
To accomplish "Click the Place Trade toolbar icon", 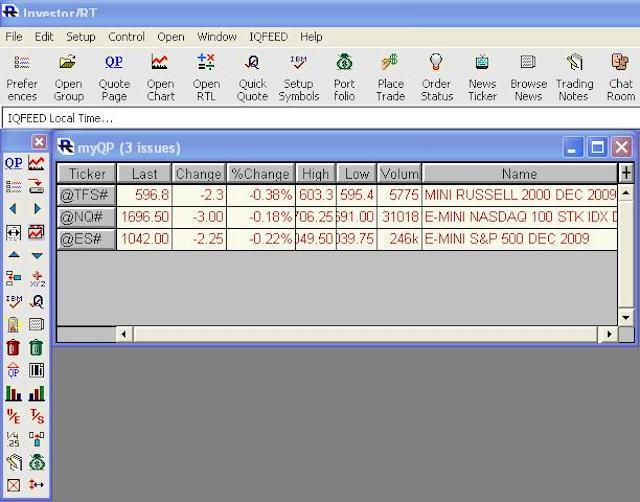I will (x=390, y=78).
